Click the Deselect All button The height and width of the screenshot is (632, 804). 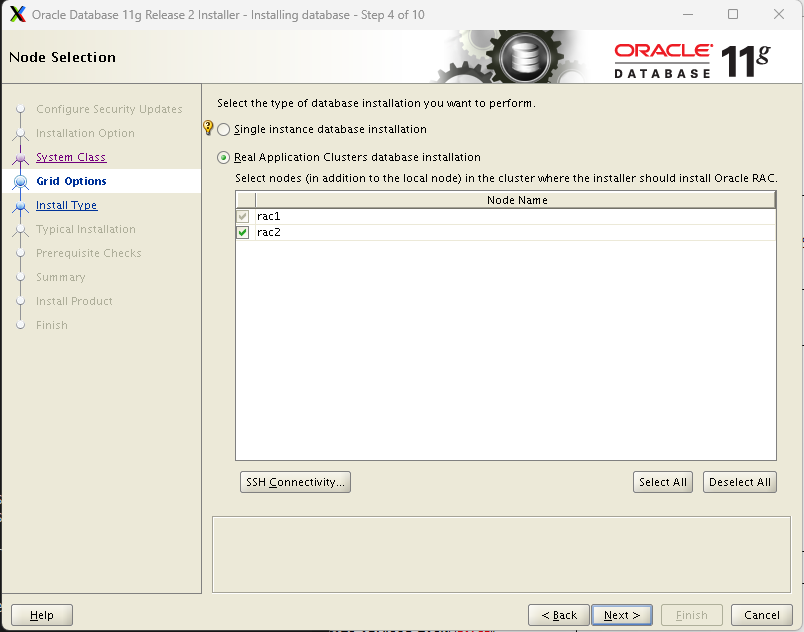pyautogui.click(x=739, y=482)
